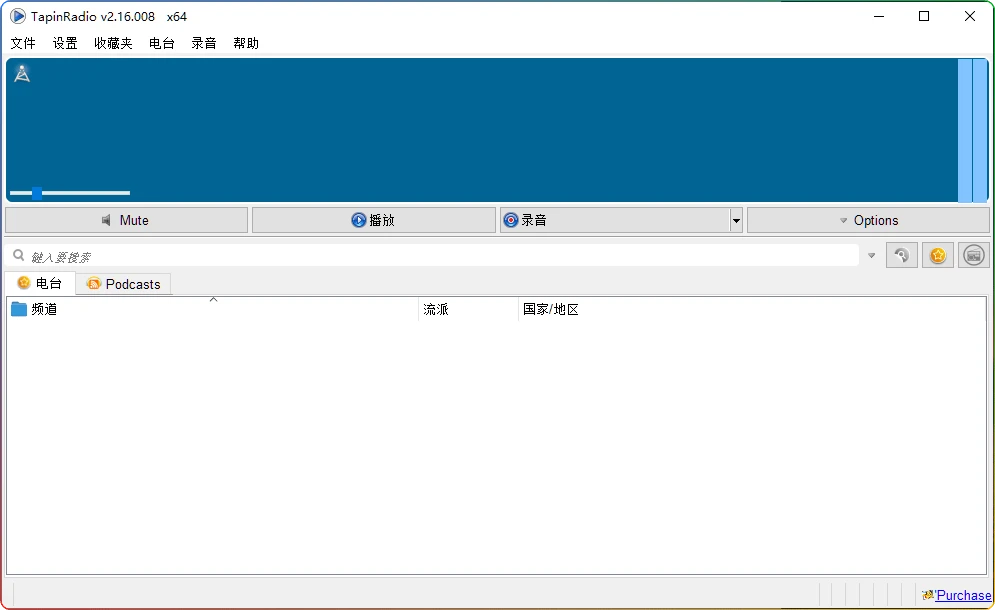Viewport: 995px width, 610px height.
Task: Open favorites with the star icon button
Action: click(938, 255)
